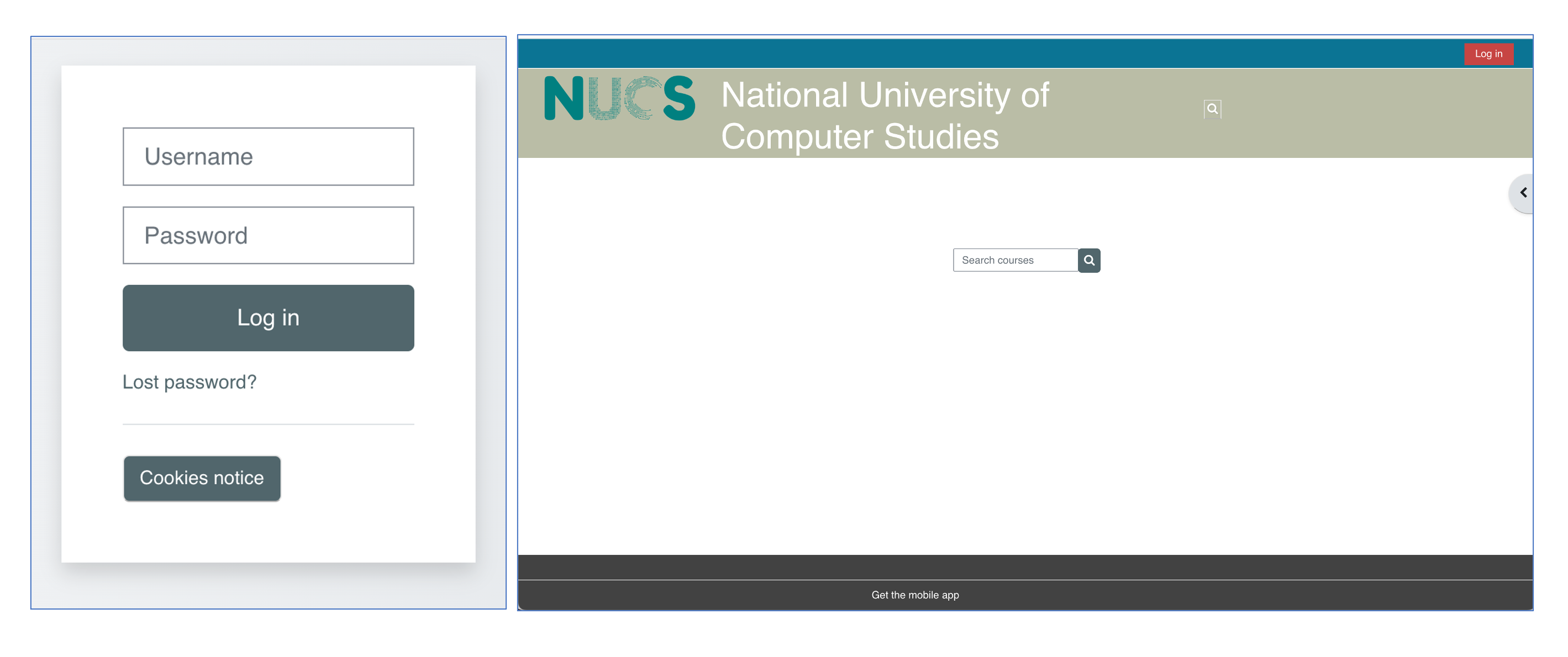Focus the Password input field
Viewport: 1568px width, 657px height.
click(x=268, y=235)
